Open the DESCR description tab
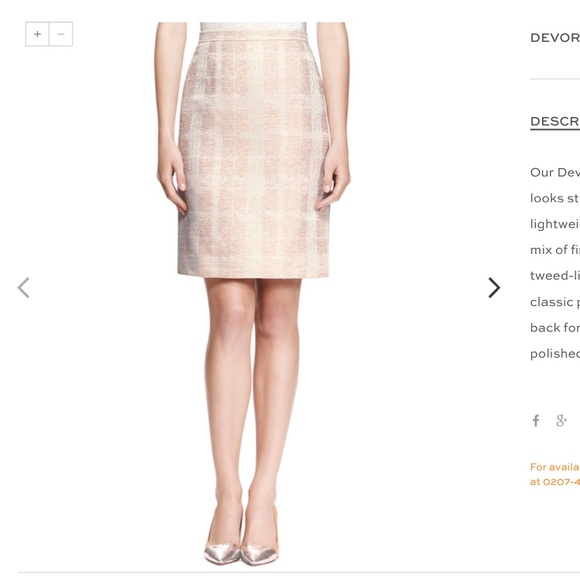 click(x=555, y=122)
